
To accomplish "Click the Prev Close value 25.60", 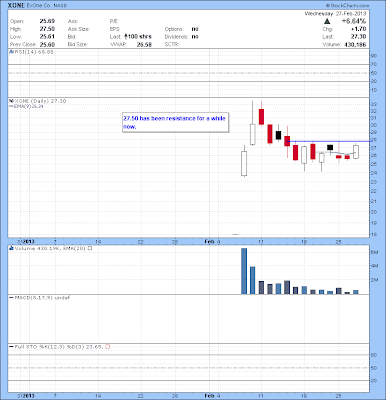I will coord(47,44).
